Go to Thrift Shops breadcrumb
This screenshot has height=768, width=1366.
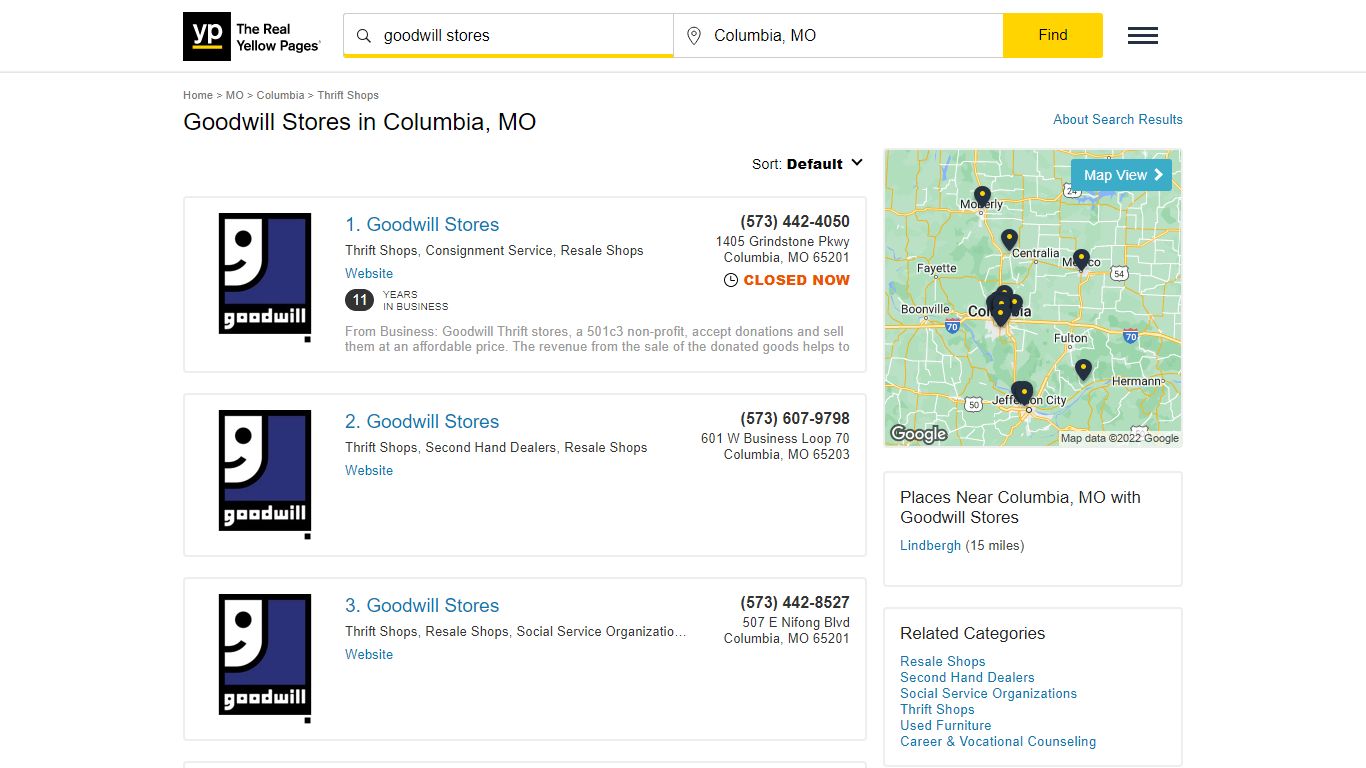click(x=348, y=95)
